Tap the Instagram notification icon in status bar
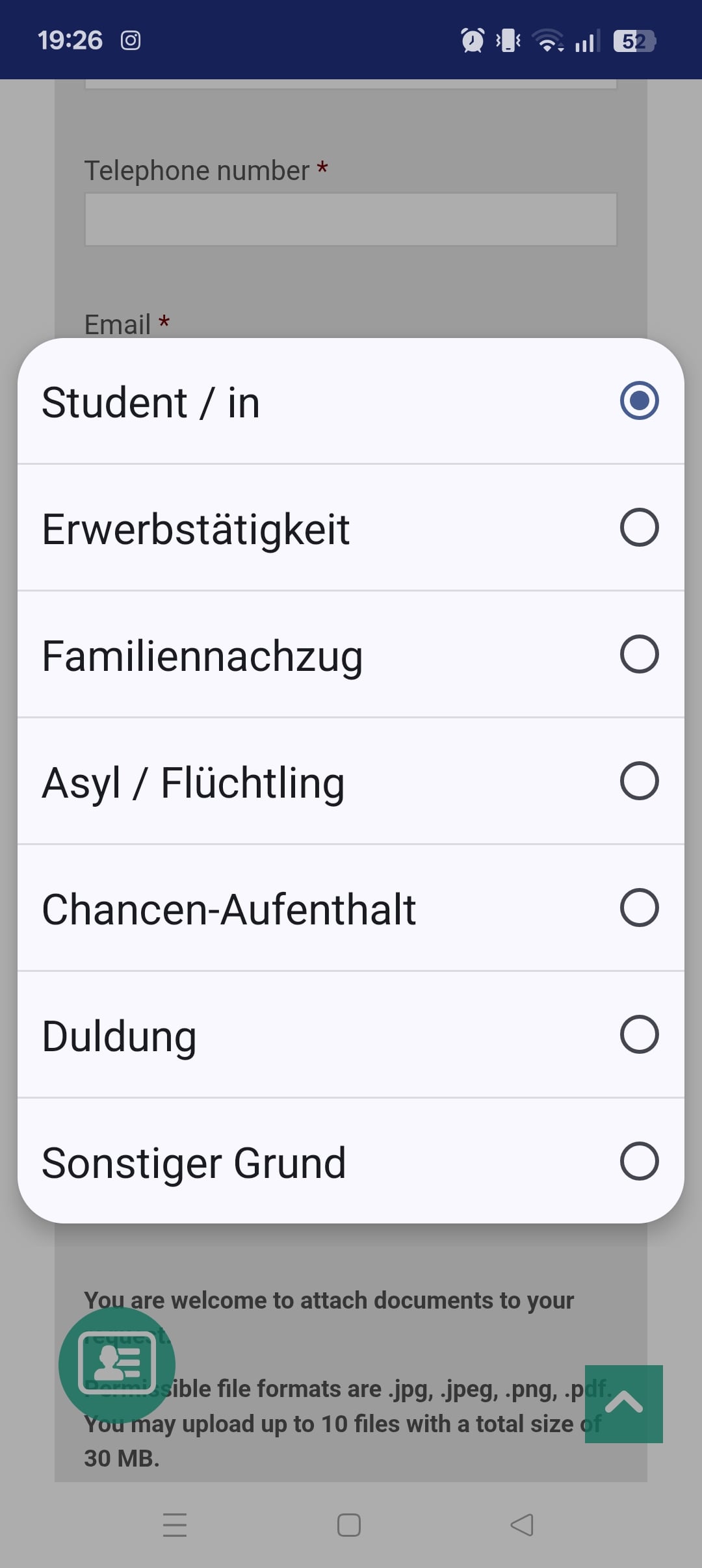 pos(131,40)
